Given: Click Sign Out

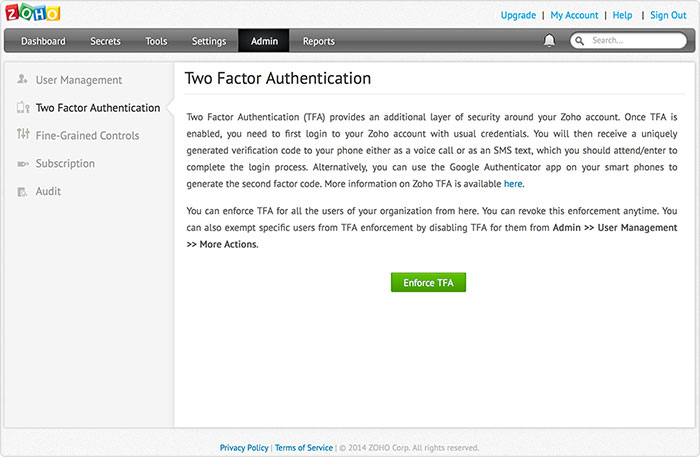Looking at the screenshot, I should click(x=668, y=15).
